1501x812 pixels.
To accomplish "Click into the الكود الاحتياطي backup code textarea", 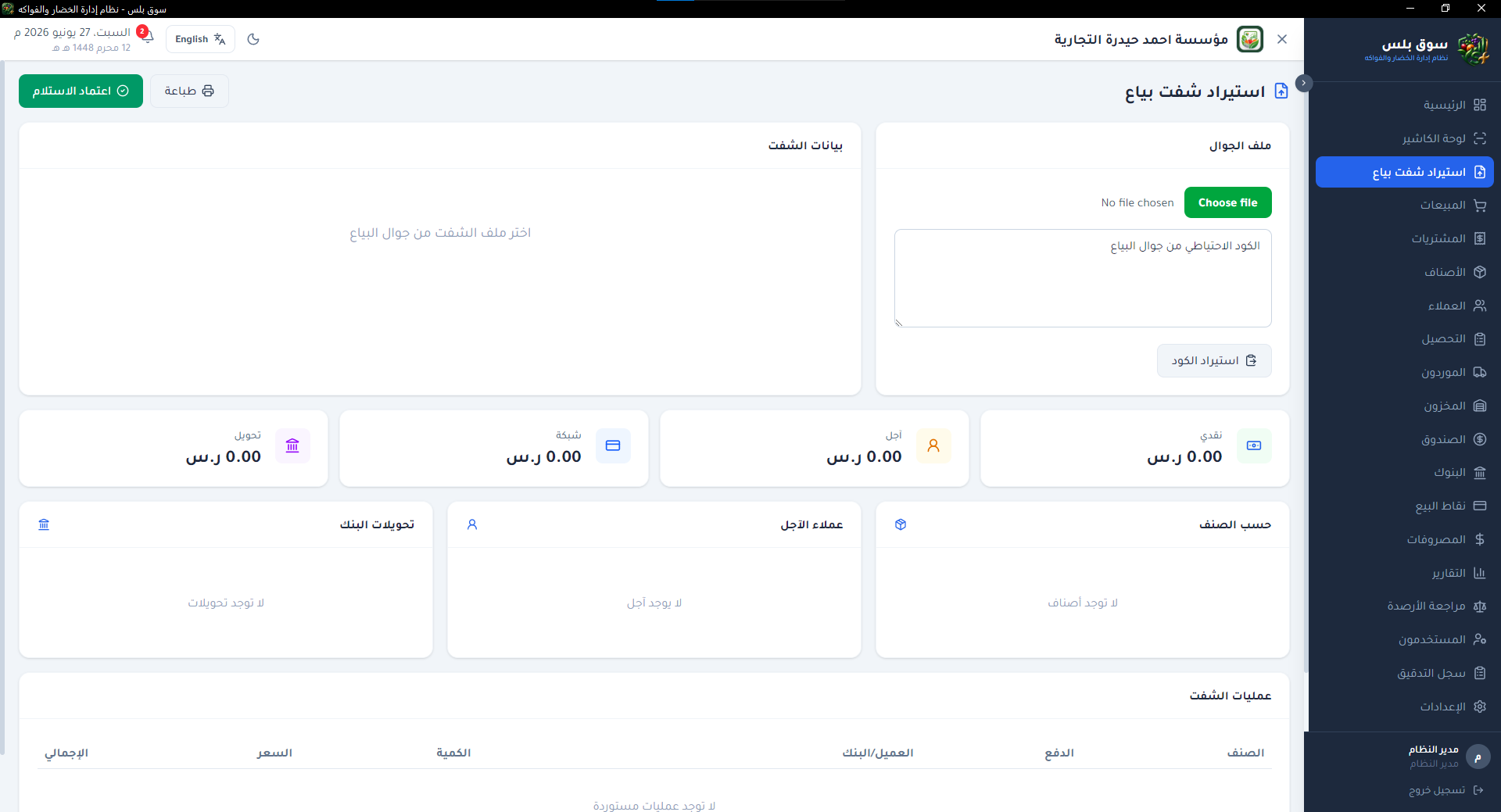I will click(1083, 278).
